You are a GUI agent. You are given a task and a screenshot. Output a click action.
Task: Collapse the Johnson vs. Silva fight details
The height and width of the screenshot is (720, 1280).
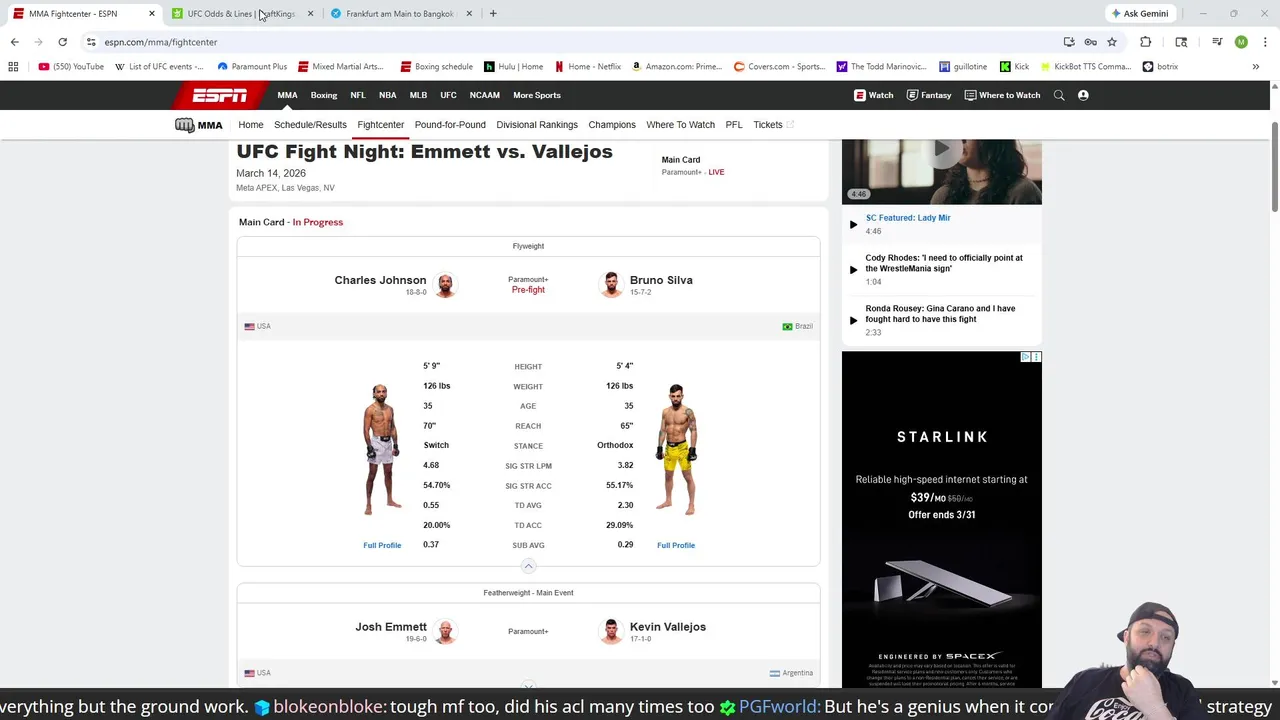(528, 566)
